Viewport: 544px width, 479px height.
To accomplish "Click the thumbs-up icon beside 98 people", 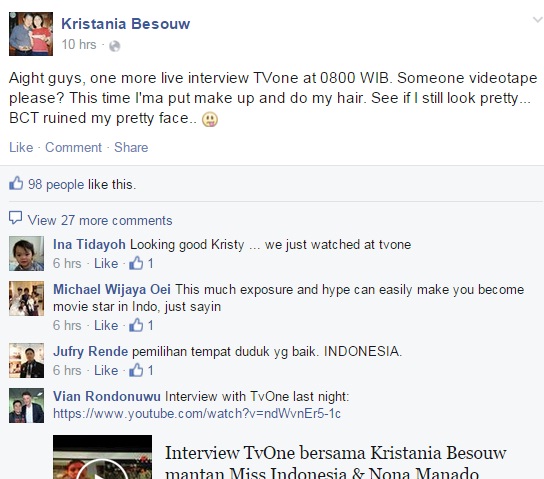I will 16,183.
